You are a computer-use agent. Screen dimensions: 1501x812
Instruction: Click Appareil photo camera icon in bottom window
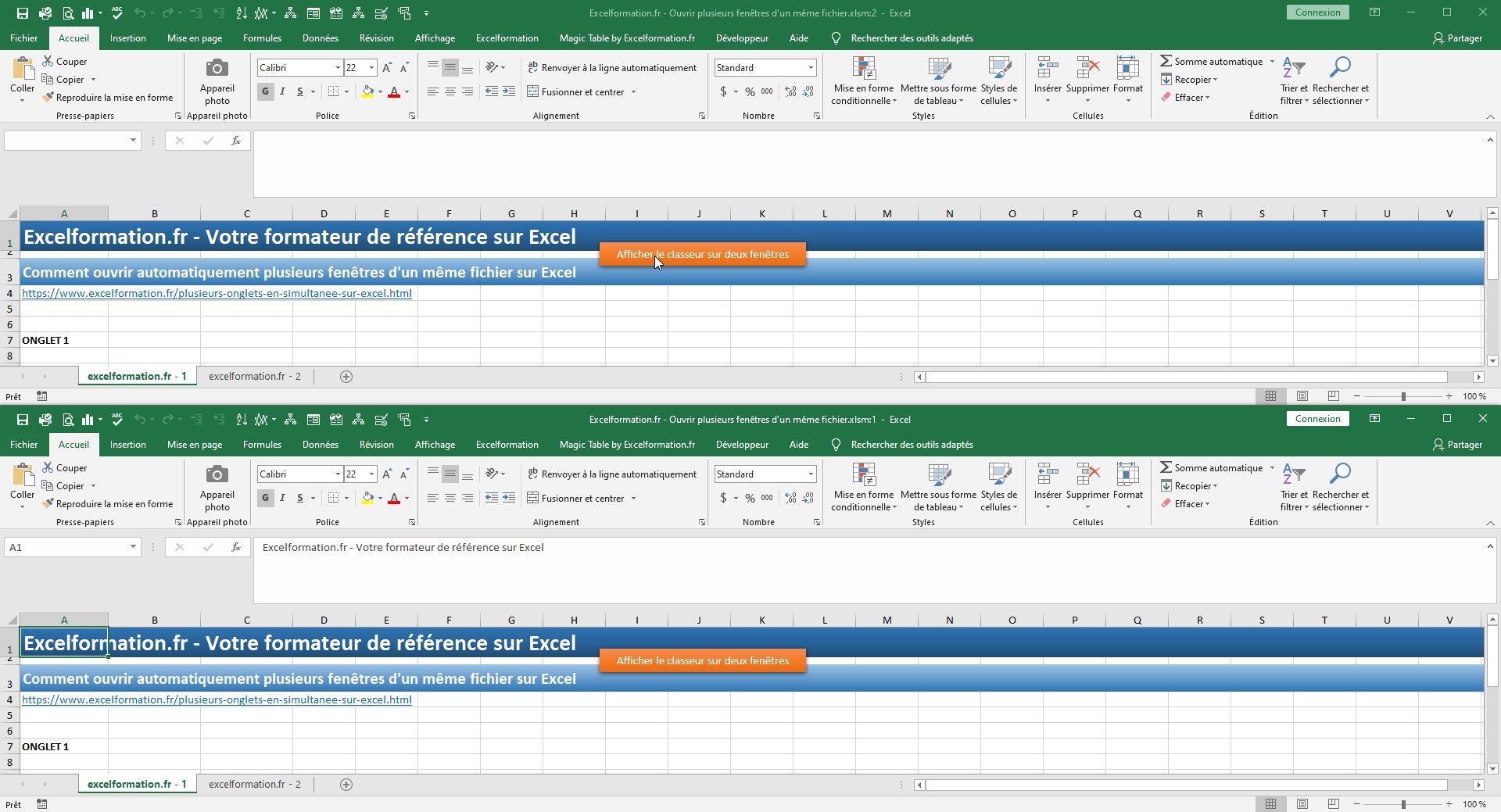[x=217, y=474]
